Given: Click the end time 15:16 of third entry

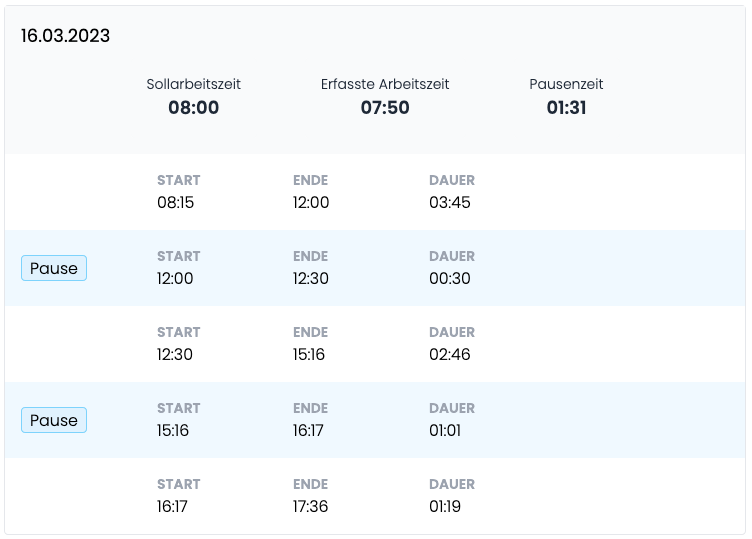Looking at the screenshot, I should tap(309, 354).
